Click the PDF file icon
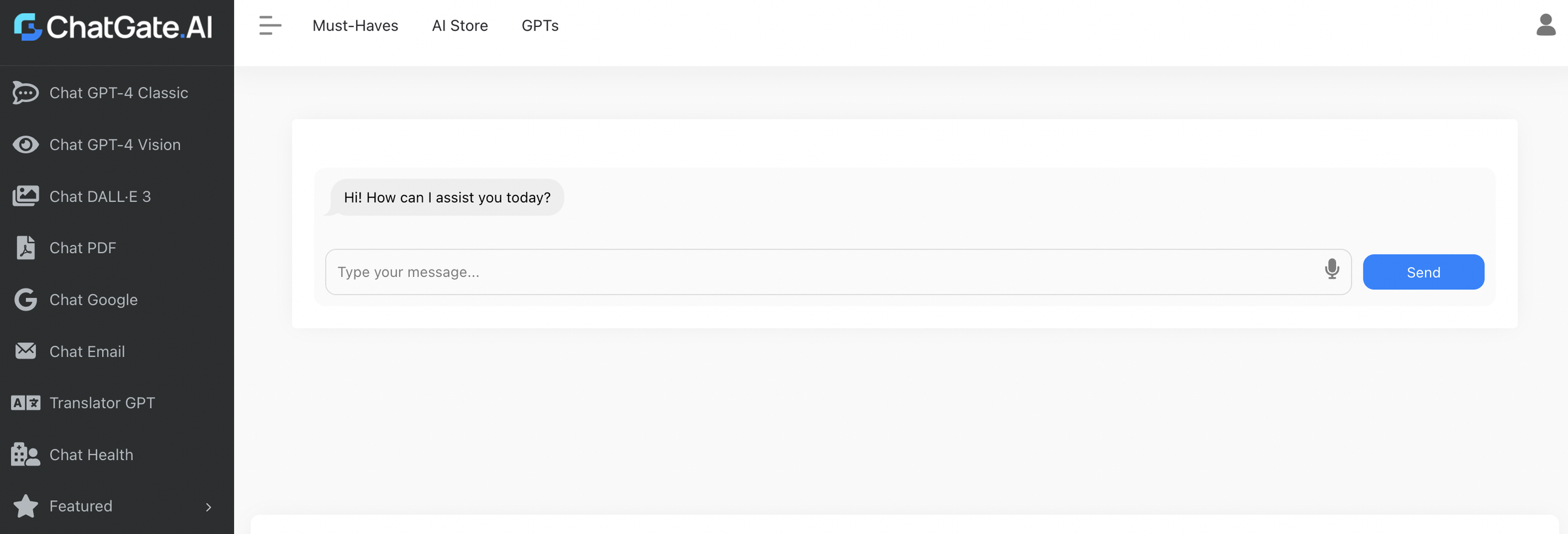This screenshot has height=534, width=1568. [x=25, y=248]
